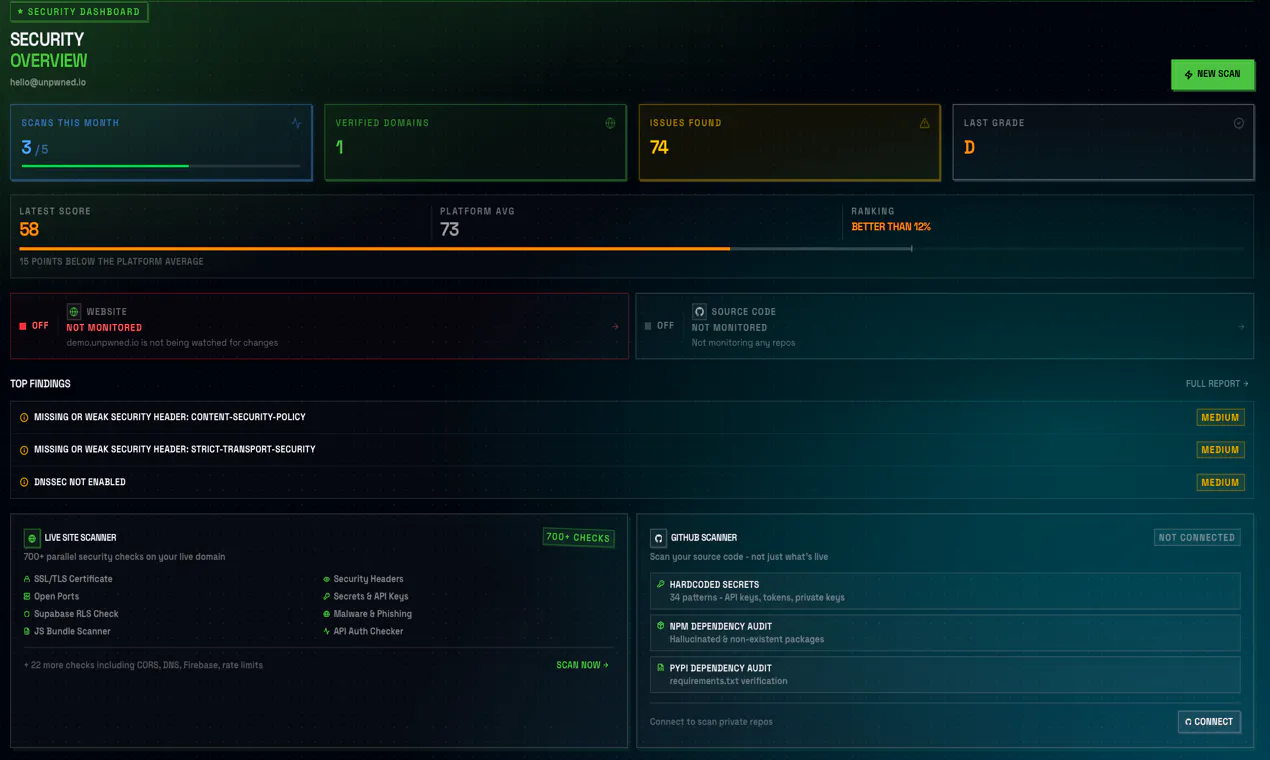Click the API Auth Checker icon

(326, 631)
